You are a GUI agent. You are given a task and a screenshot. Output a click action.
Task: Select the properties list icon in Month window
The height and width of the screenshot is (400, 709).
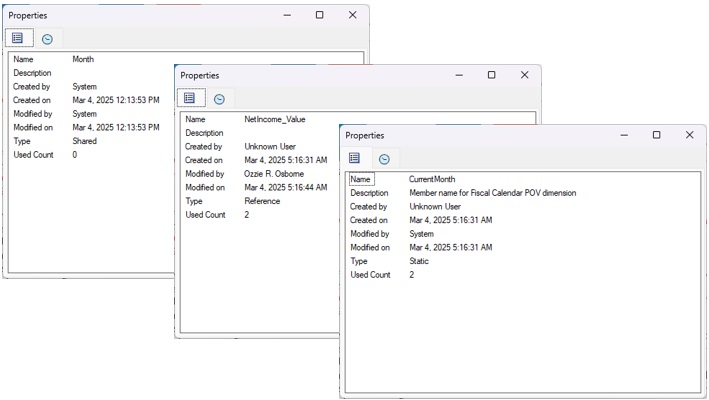(18, 38)
